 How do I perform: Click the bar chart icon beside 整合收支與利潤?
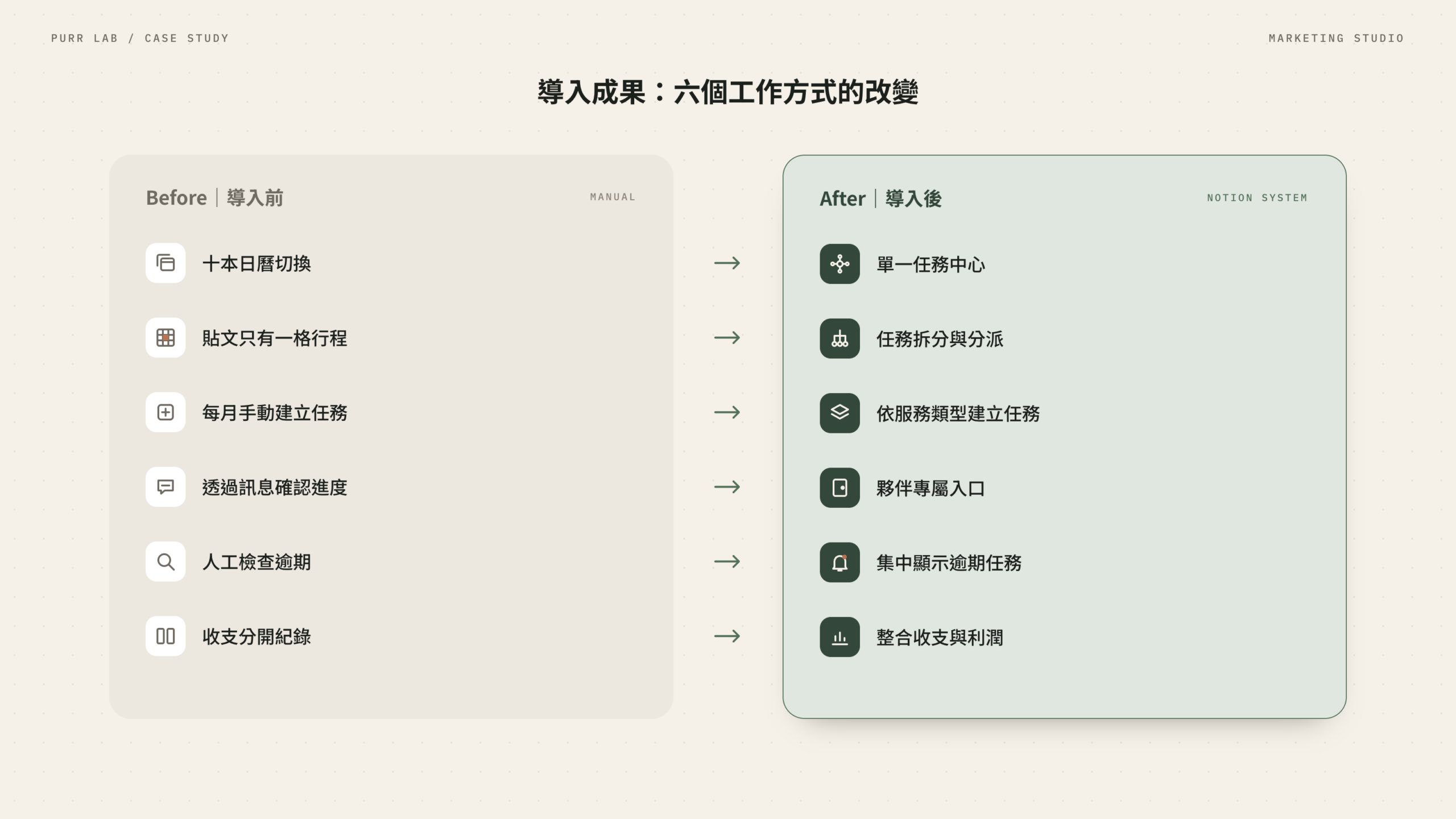[x=839, y=637]
